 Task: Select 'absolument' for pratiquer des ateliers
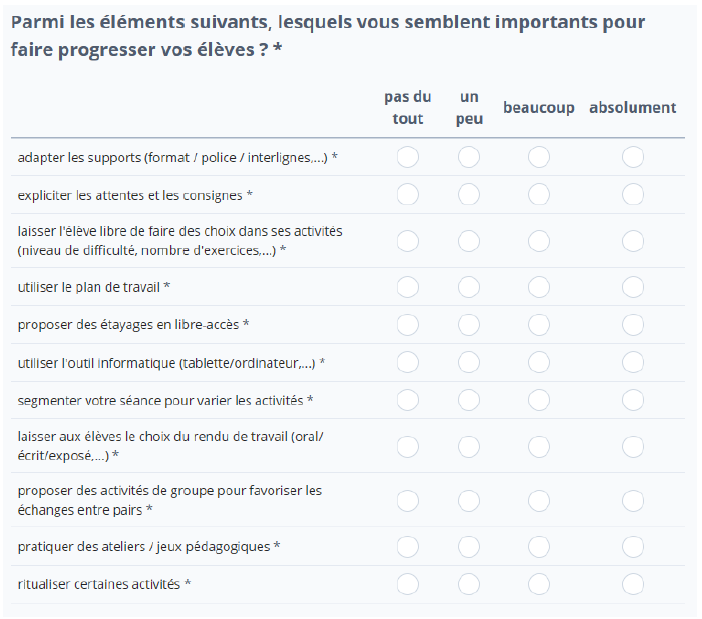click(x=633, y=546)
